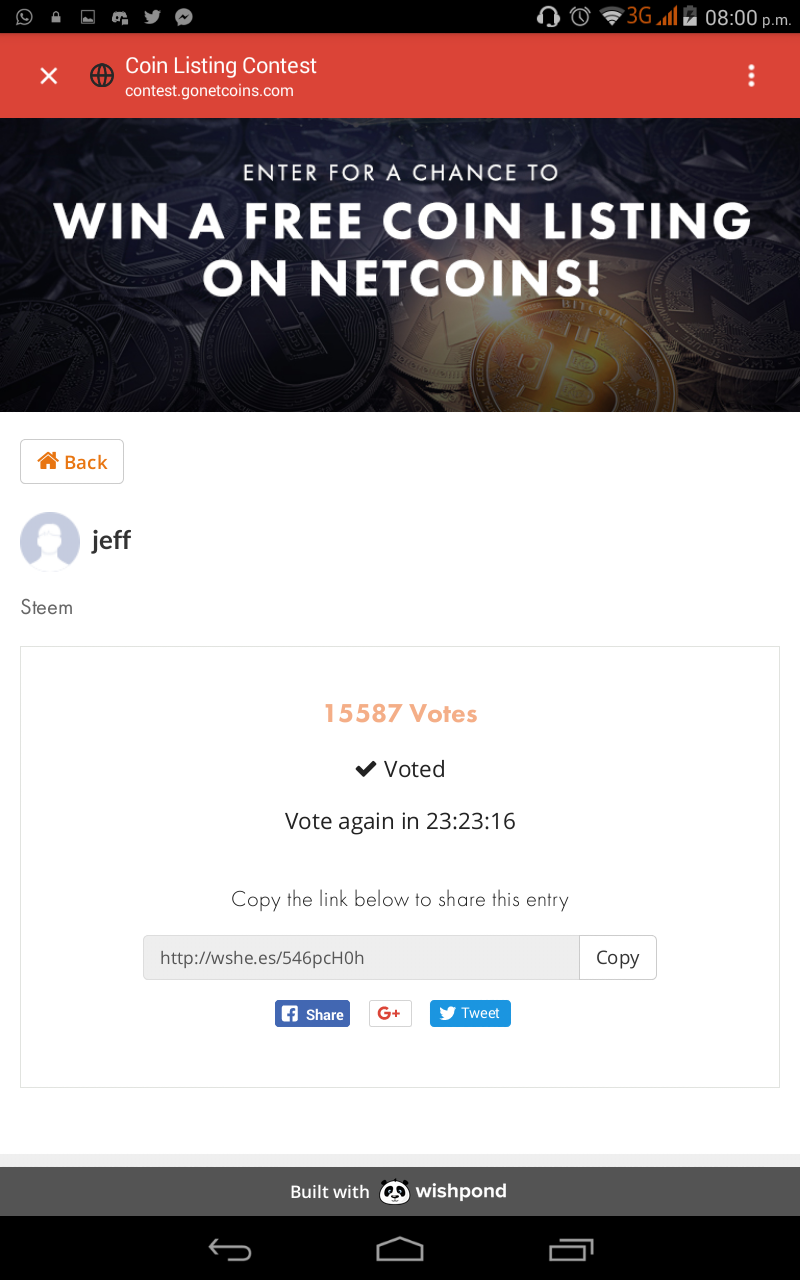The height and width of the screenshot is (1280, 800).
Task: Close the Coin Listing Contest browser tab
Action: [x=48, y=76]
